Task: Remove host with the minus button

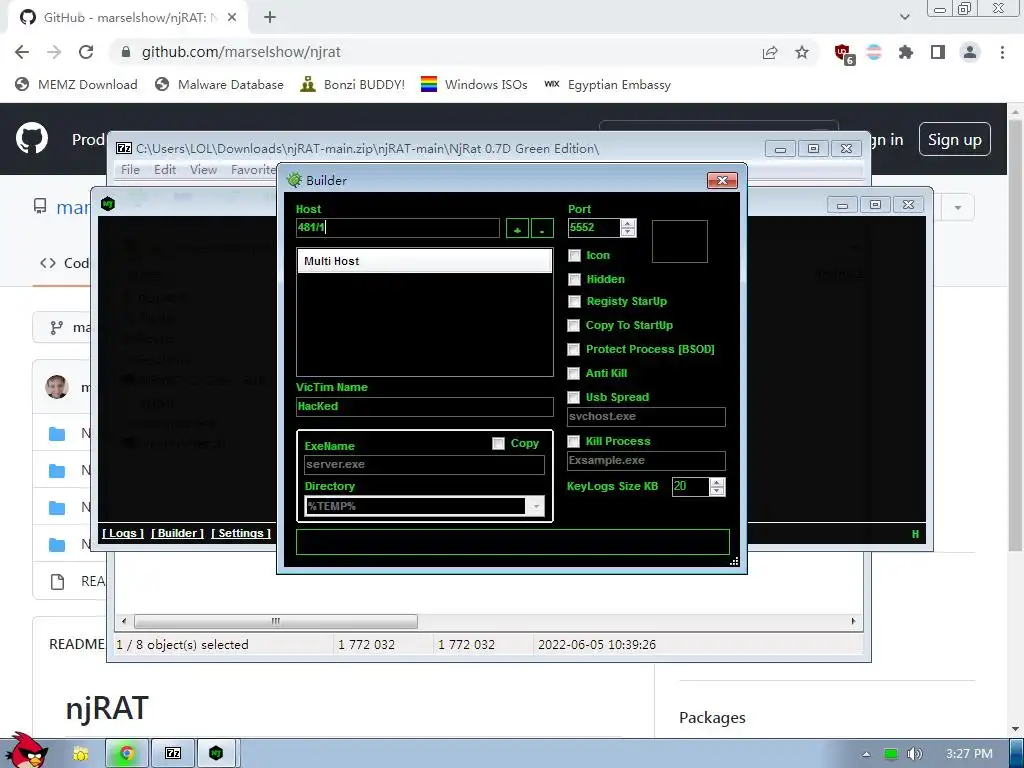Action: point(542,229)
